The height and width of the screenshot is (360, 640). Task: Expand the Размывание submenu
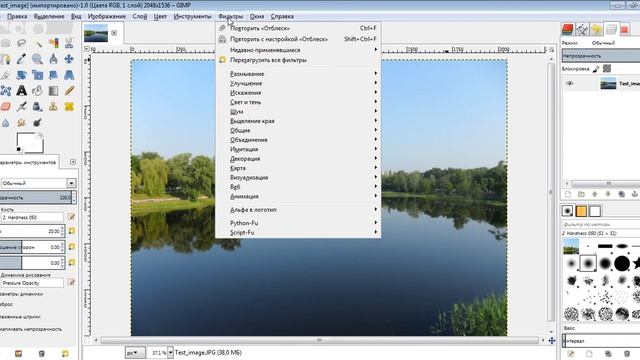pyautogui.click(x=298, y=74)
